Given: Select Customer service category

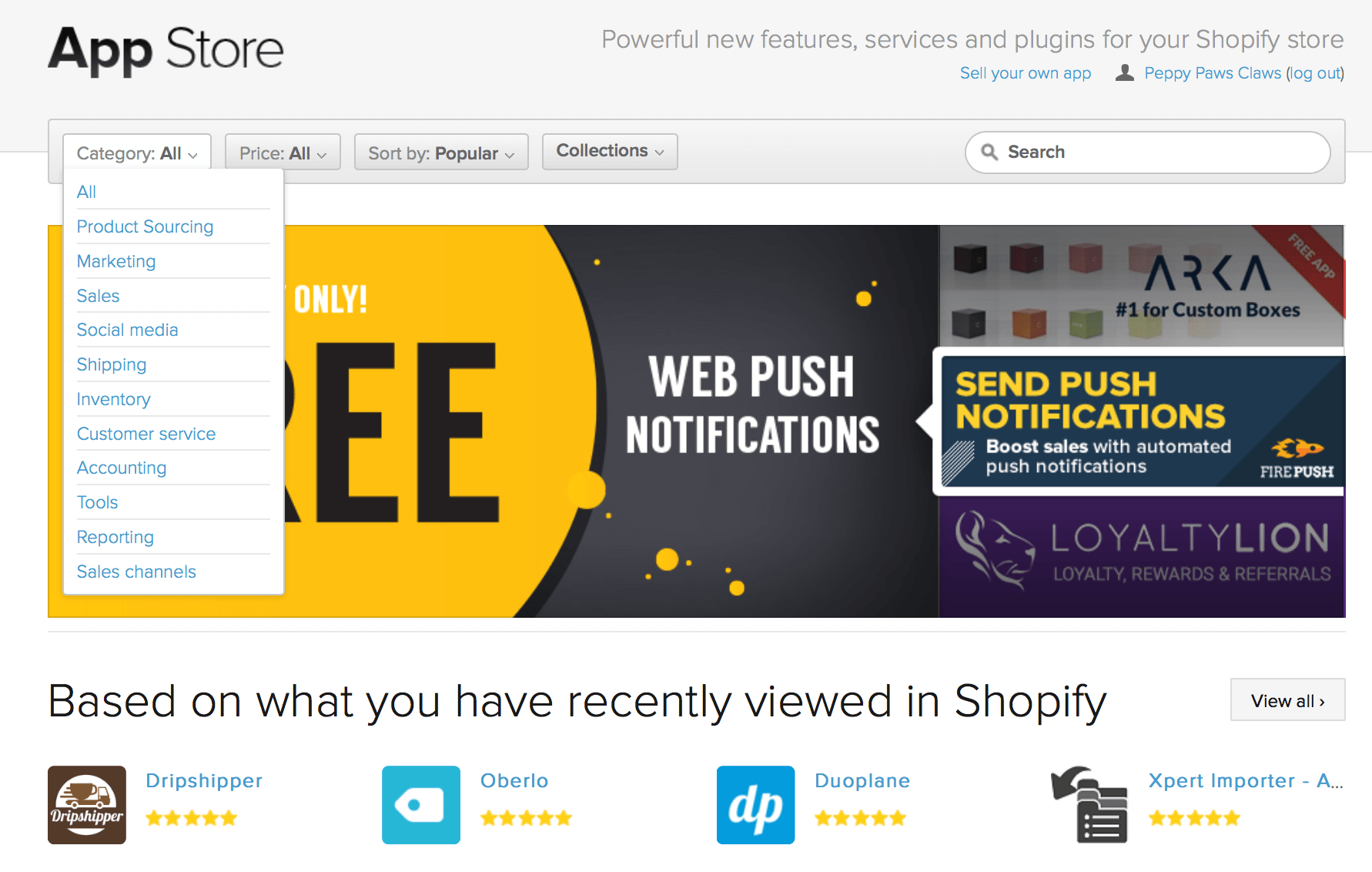Looking at the screenshot, I should point(146,434).
